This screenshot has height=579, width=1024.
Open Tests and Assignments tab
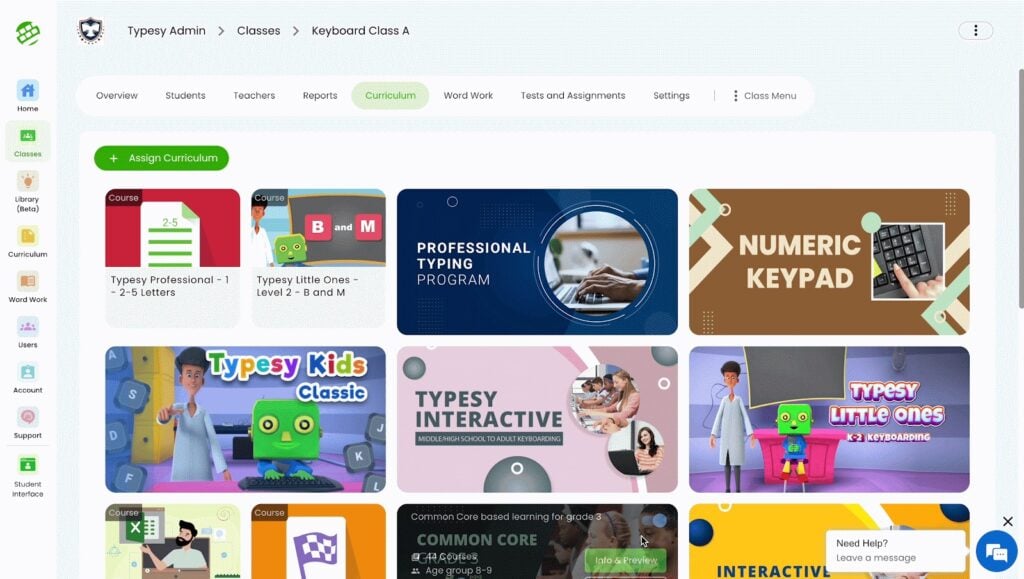[573, 95]
